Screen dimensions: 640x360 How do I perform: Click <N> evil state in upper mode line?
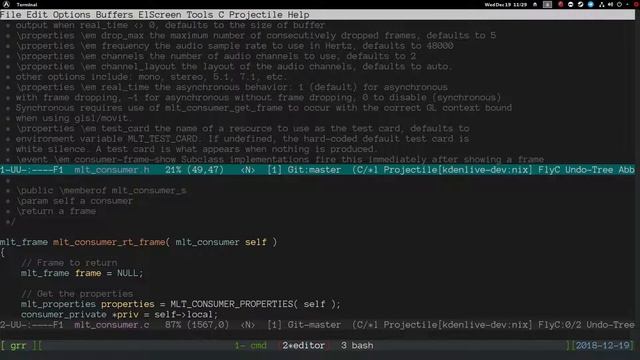[x=248, y=170]
